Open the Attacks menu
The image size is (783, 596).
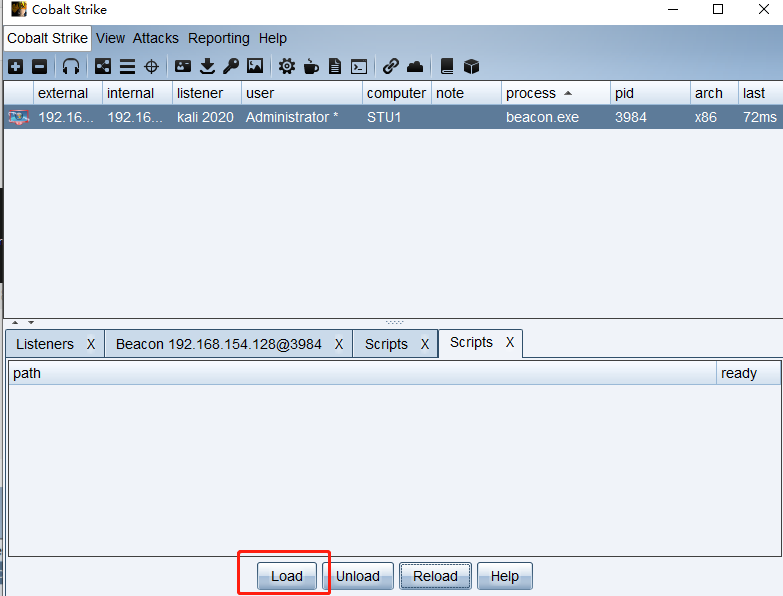click(x=155, y=38)
